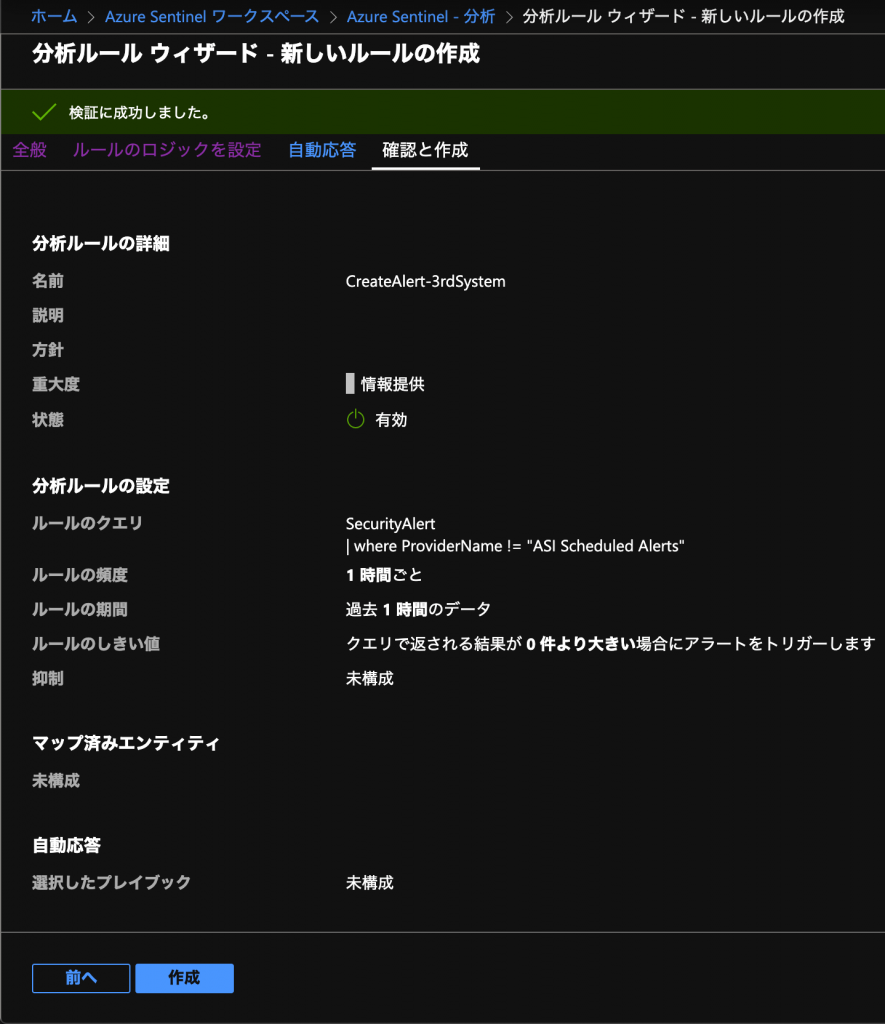Image resolution: width=885 pixels, height=1024 pixels.
Task: Click the 情報提供 severity text
Action: point(393,384)
